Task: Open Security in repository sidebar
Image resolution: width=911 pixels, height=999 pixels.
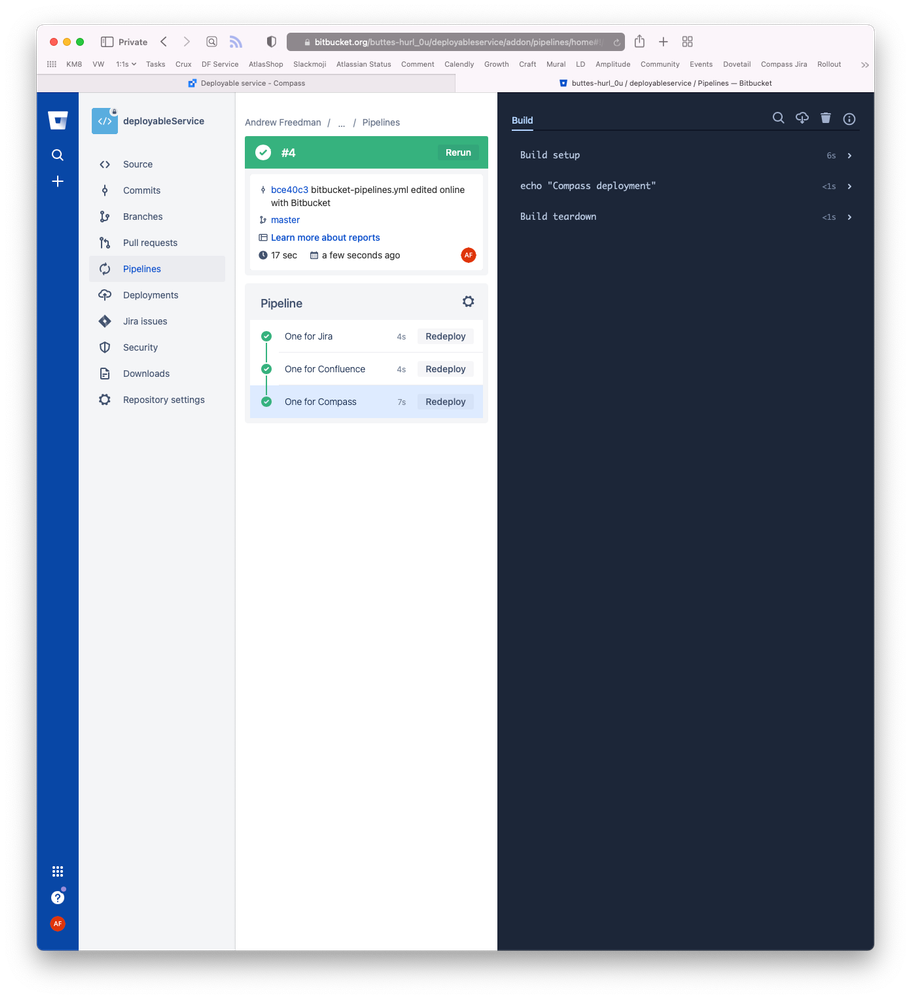Action: pyautogui.click(x=157, y=347)
